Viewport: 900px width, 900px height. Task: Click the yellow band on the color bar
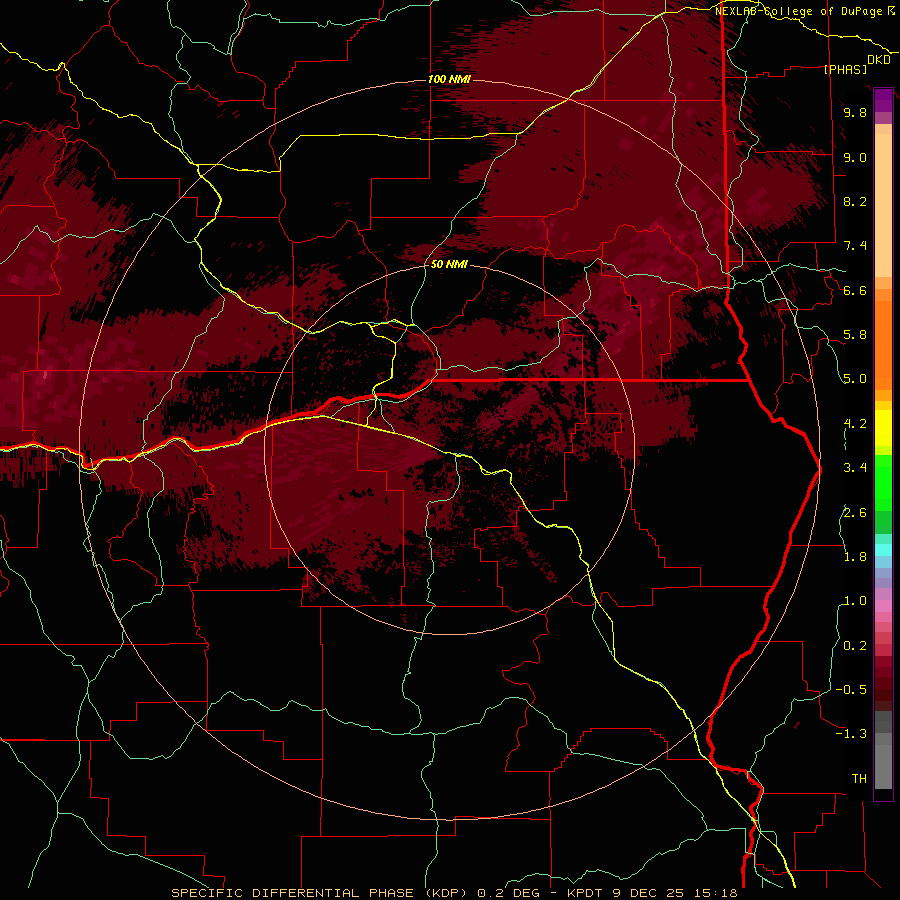(883, 428)
